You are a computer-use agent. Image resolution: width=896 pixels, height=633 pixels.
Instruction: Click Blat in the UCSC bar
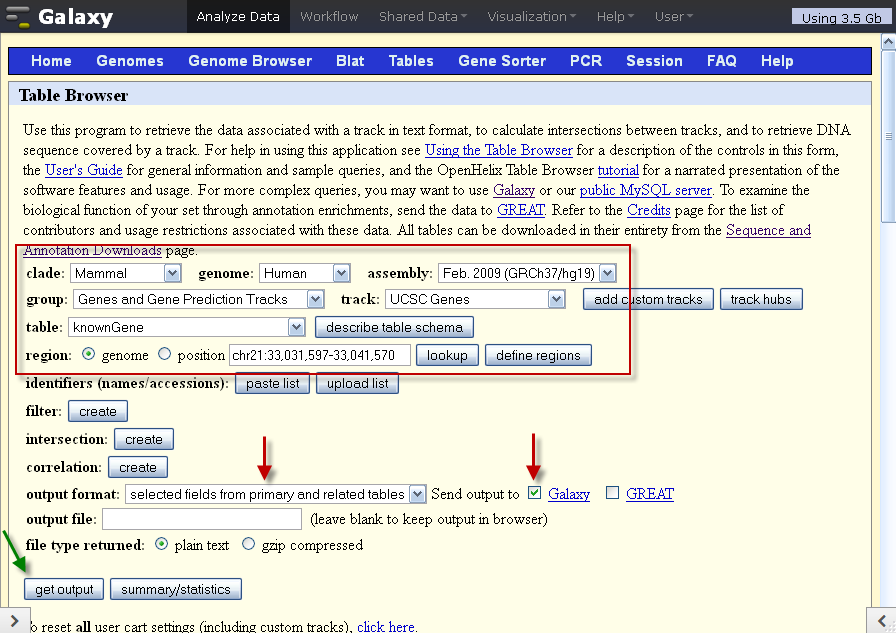coord(350,61)
